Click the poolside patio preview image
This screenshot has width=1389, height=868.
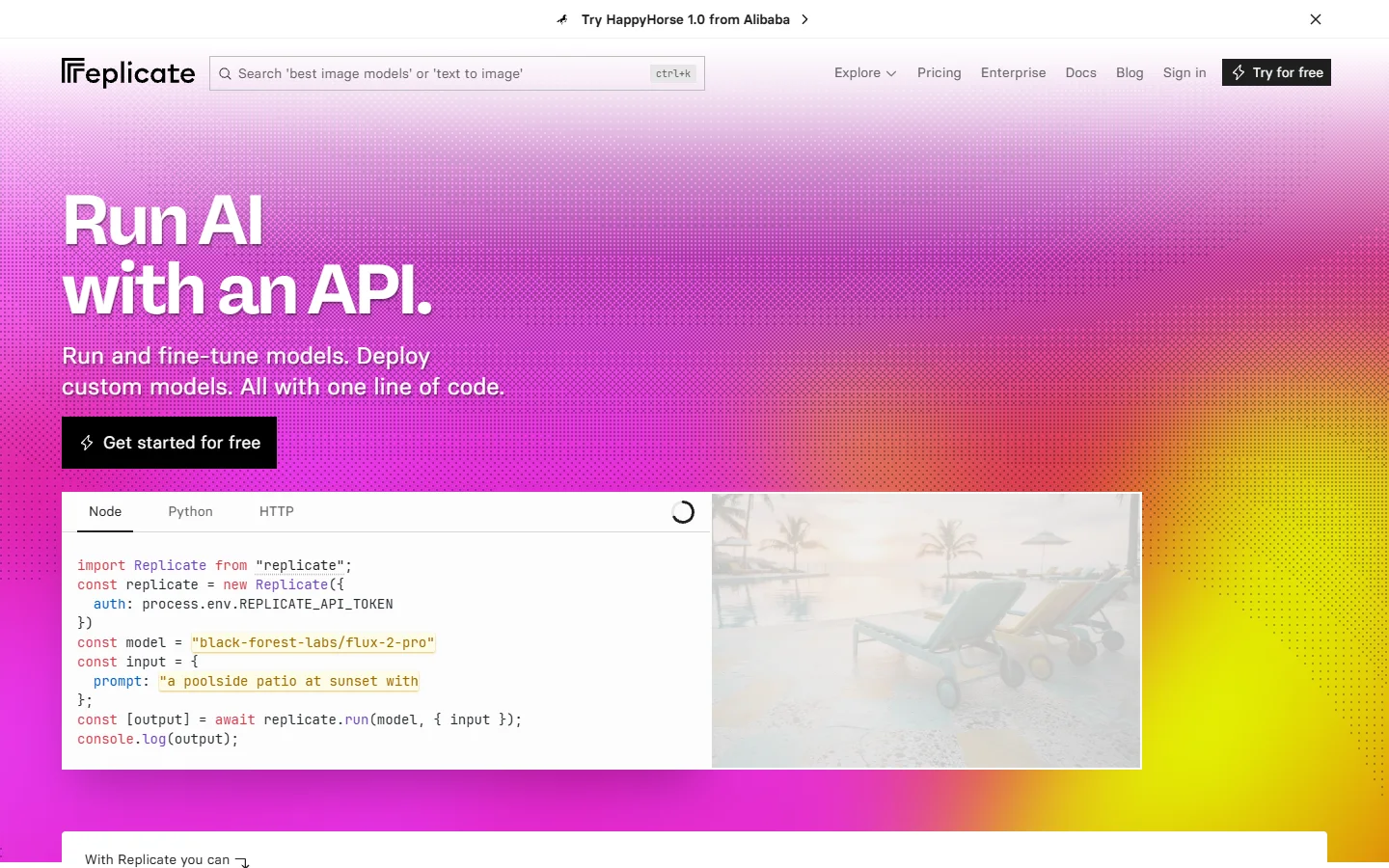point(926,631)
